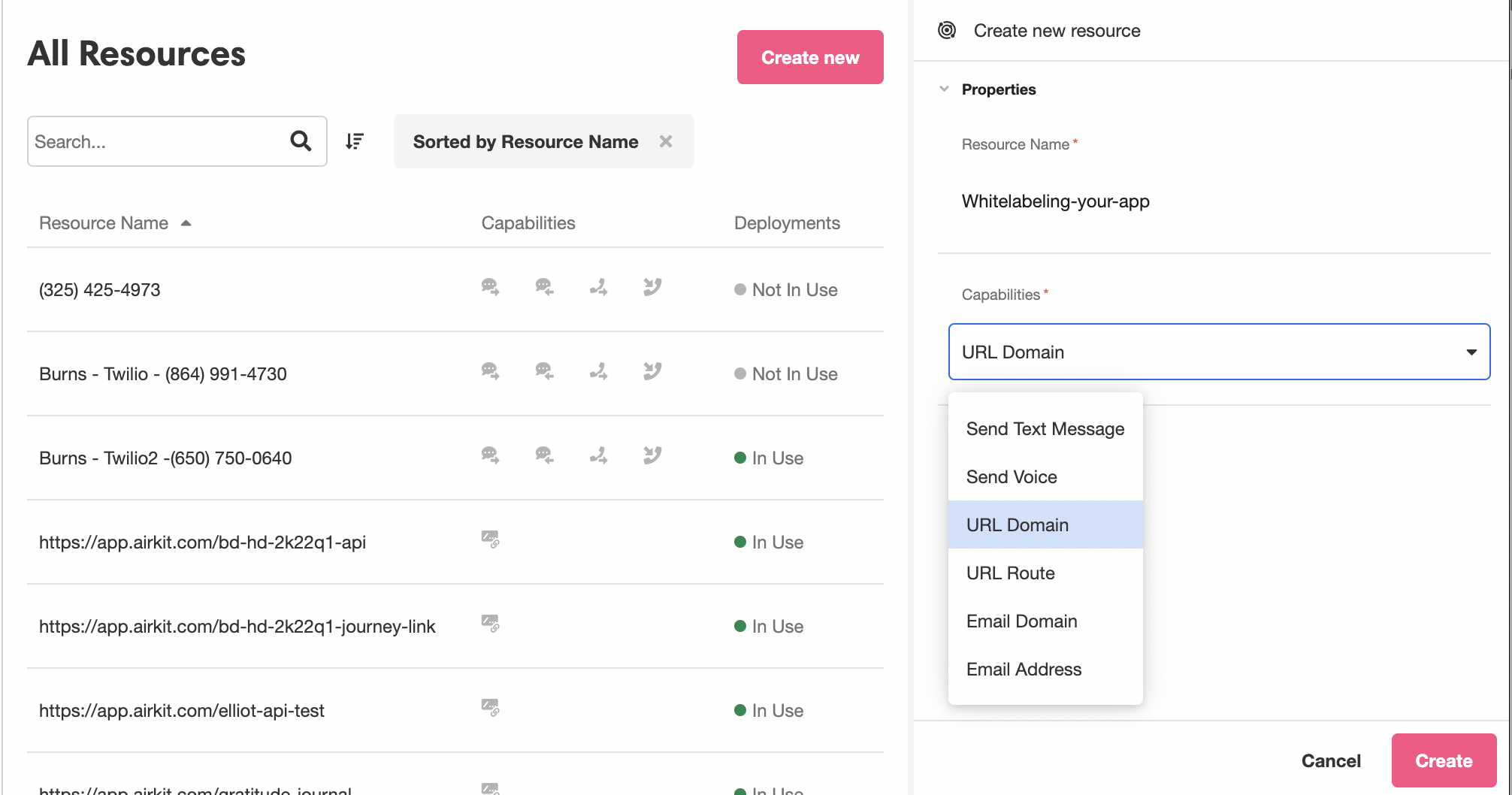Click second message icon for Burns - Twilio2 row

[544, 455]
